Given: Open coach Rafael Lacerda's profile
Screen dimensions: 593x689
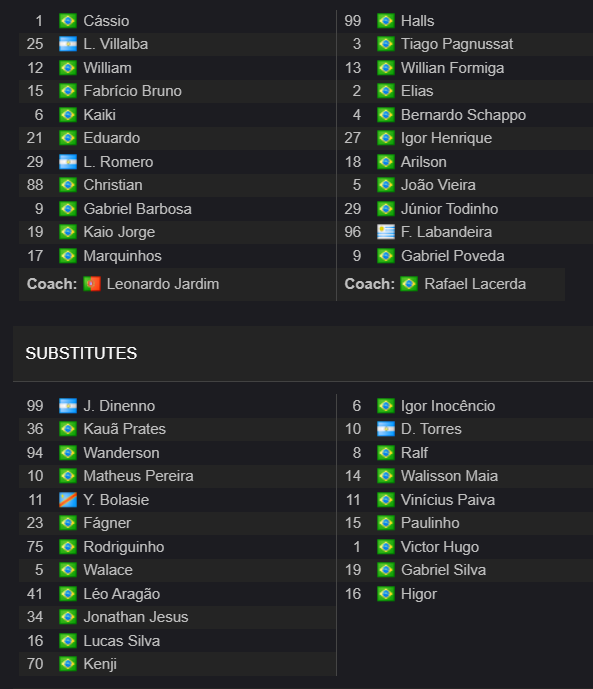Looking at the screenshot, I should pos(475,284).
